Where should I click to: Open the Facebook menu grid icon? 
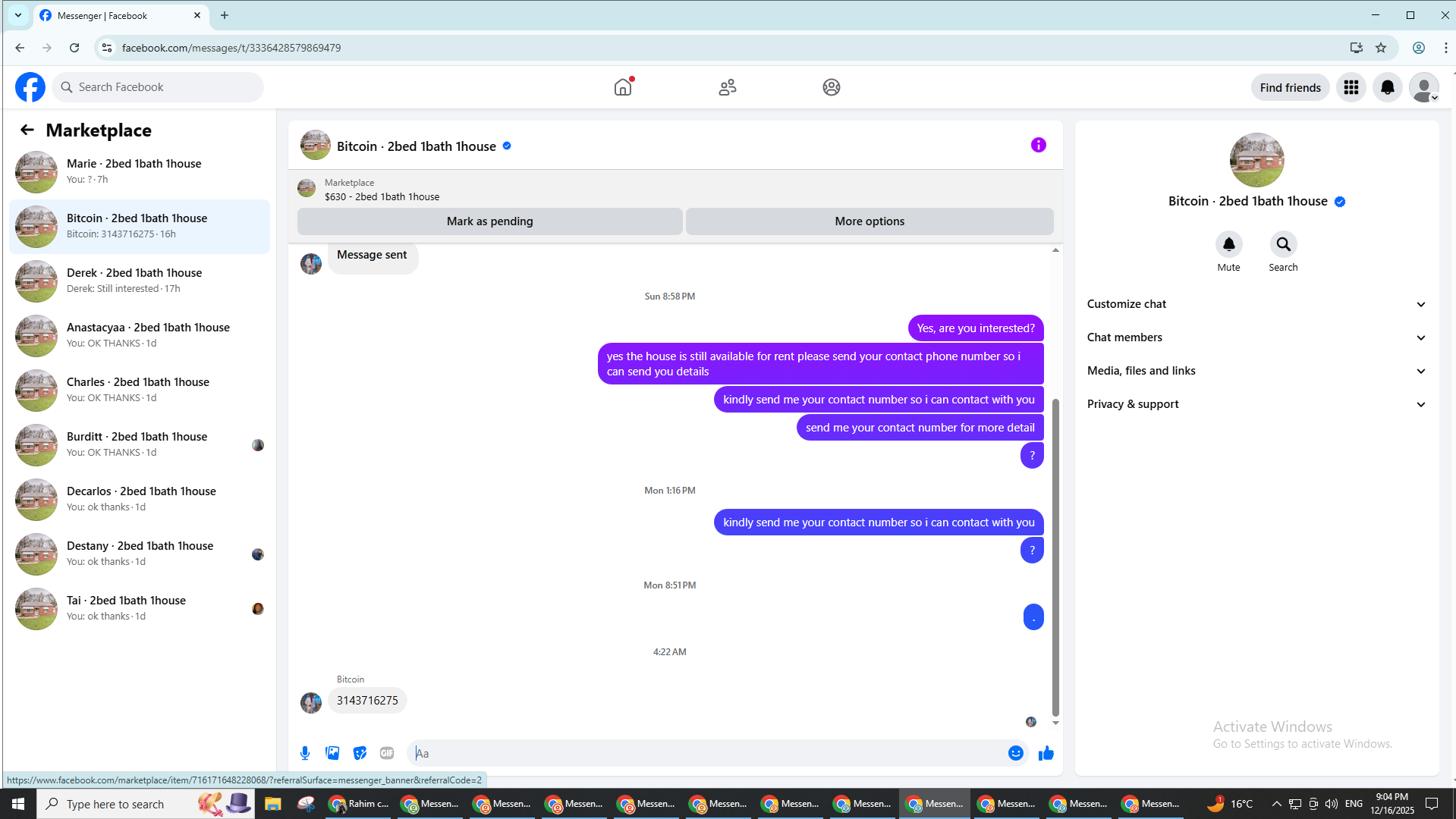1351,87
